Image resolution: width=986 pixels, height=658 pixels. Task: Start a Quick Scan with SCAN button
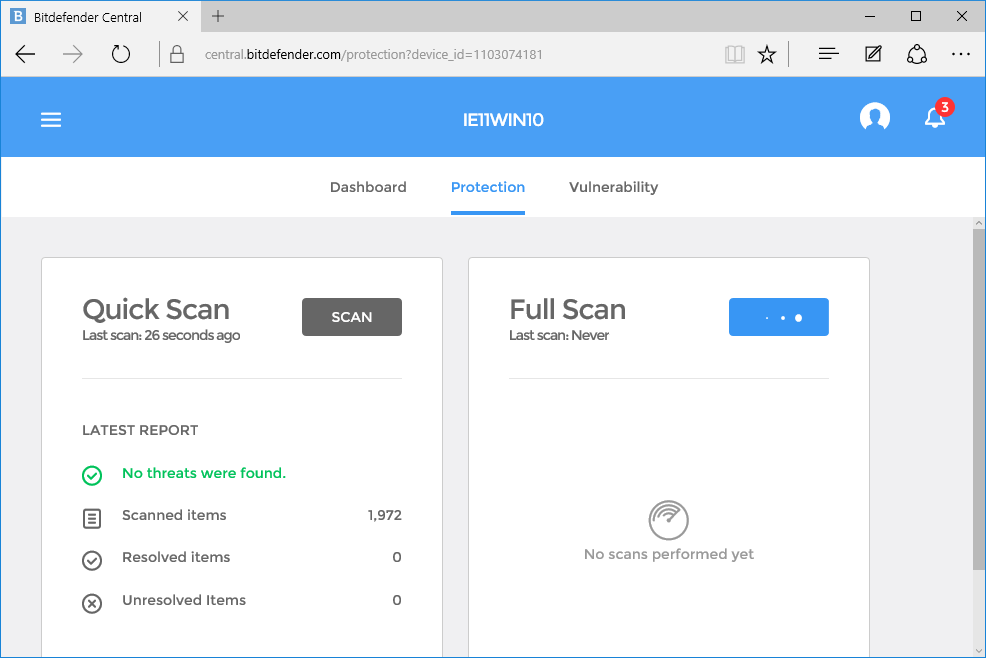click(x=352, y=317)
